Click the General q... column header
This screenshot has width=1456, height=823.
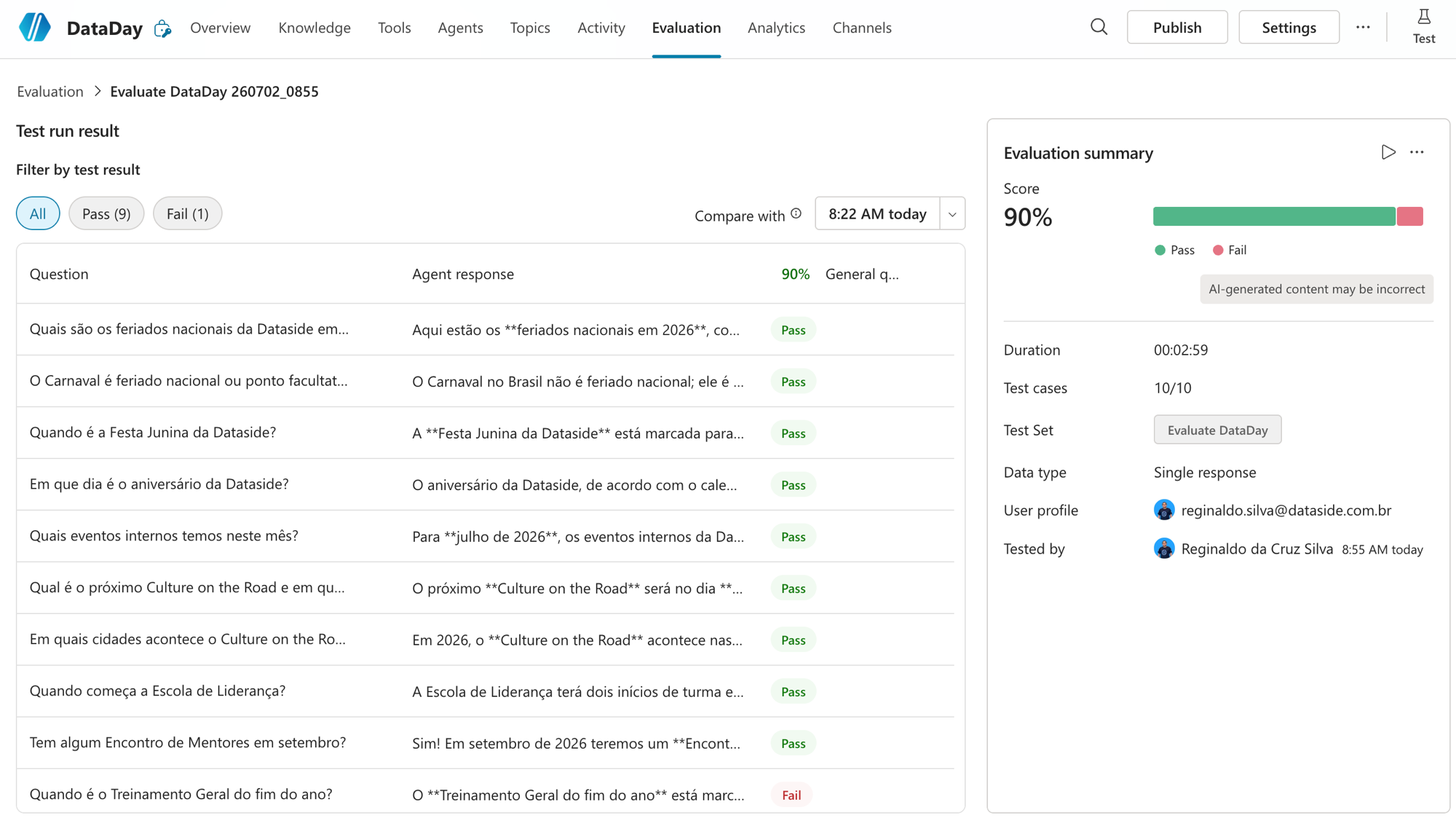[862, 274]
